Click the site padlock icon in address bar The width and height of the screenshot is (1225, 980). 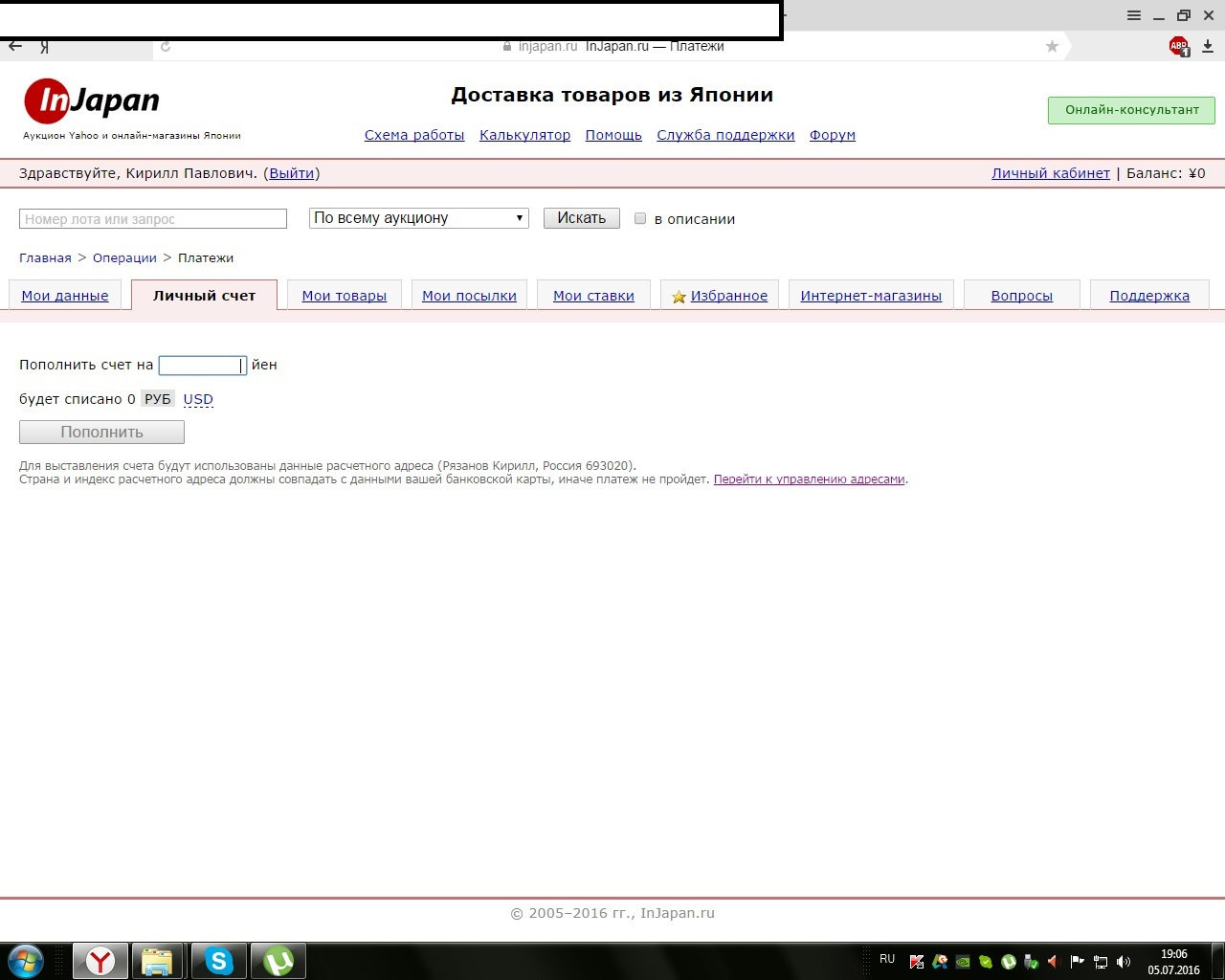507,46
